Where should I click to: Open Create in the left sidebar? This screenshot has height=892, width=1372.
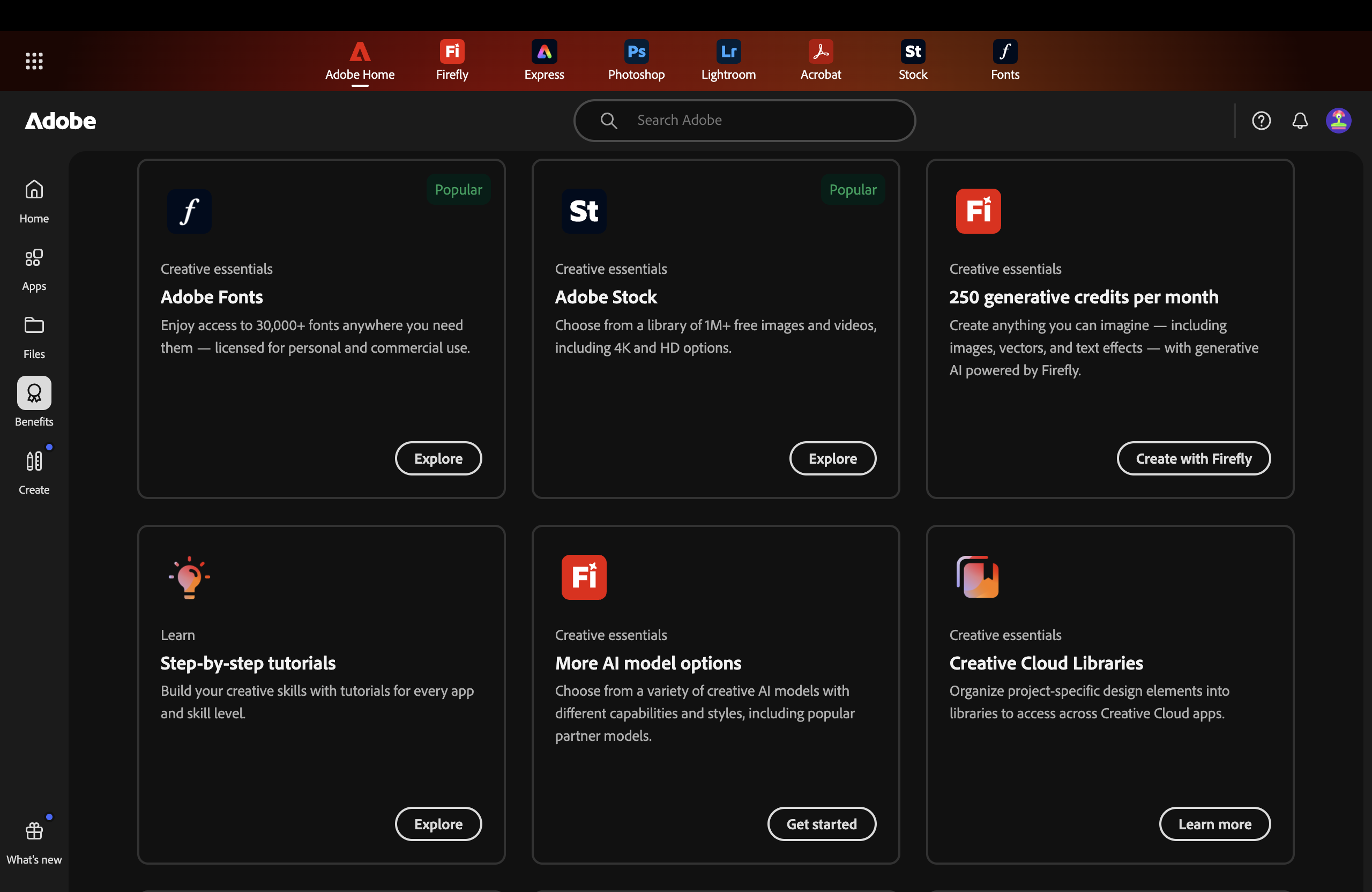coord(34,472)
